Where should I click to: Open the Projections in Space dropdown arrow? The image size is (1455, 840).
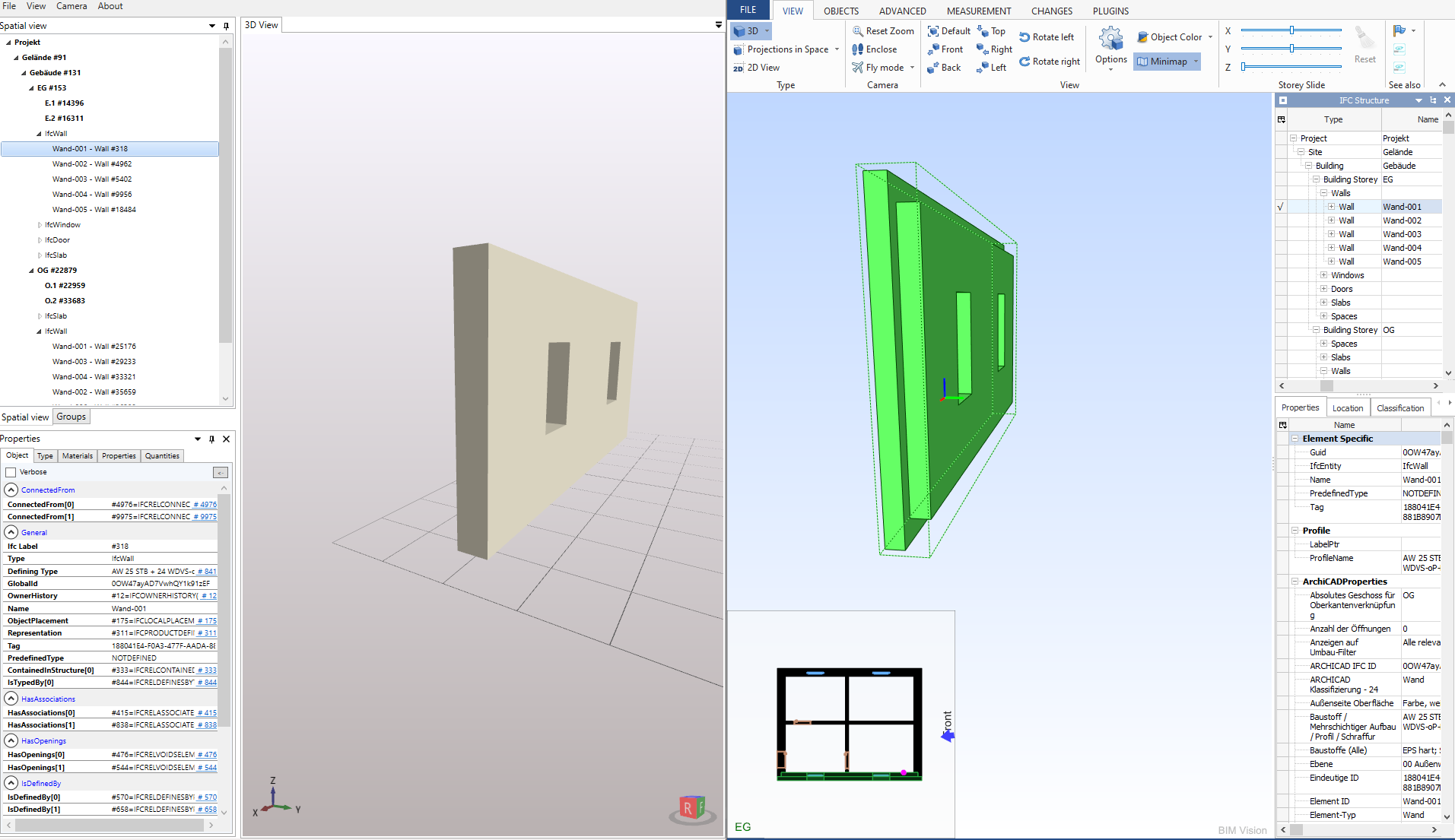(x=837, y=49)
